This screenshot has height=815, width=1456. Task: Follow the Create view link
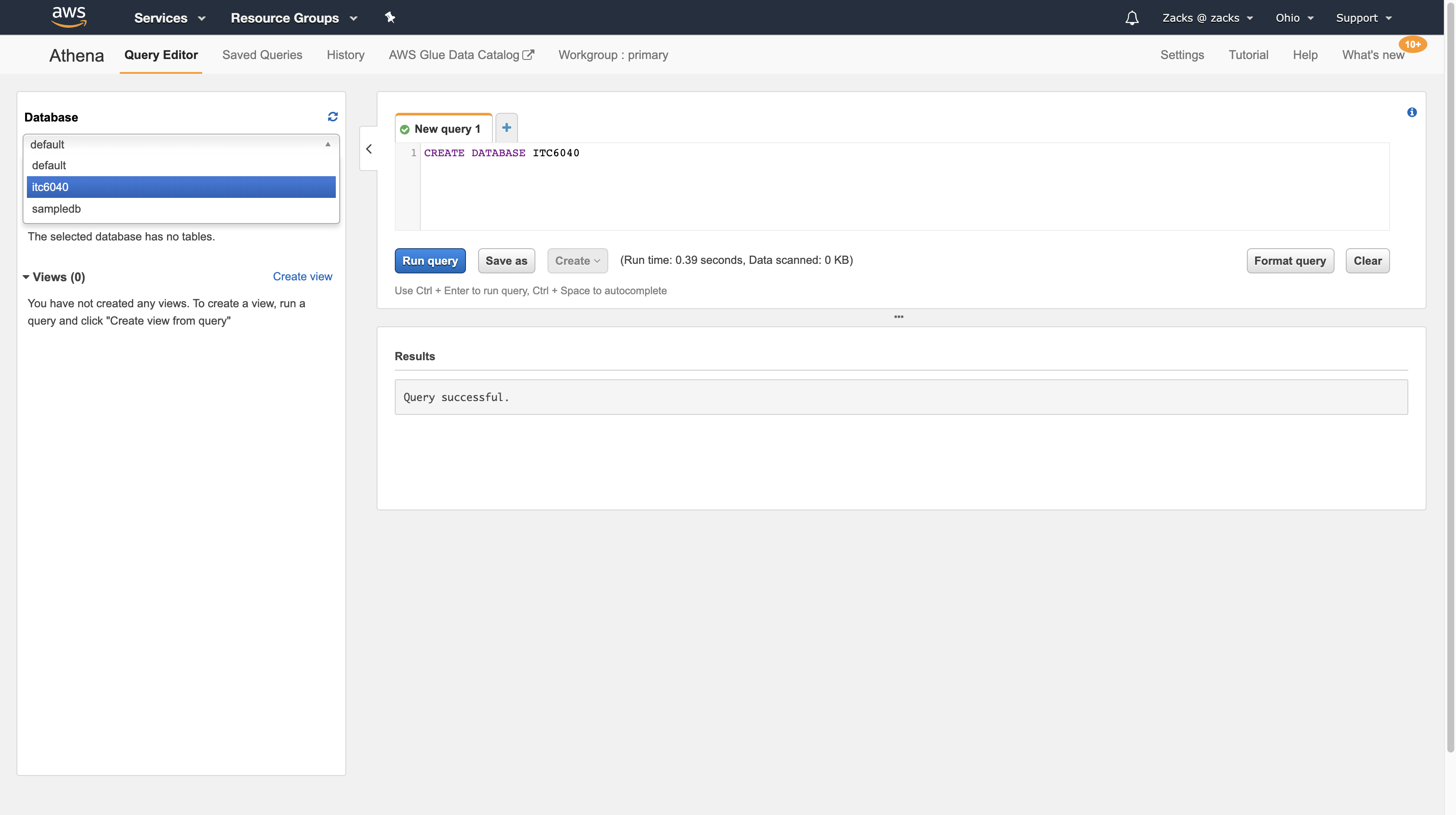302,276
